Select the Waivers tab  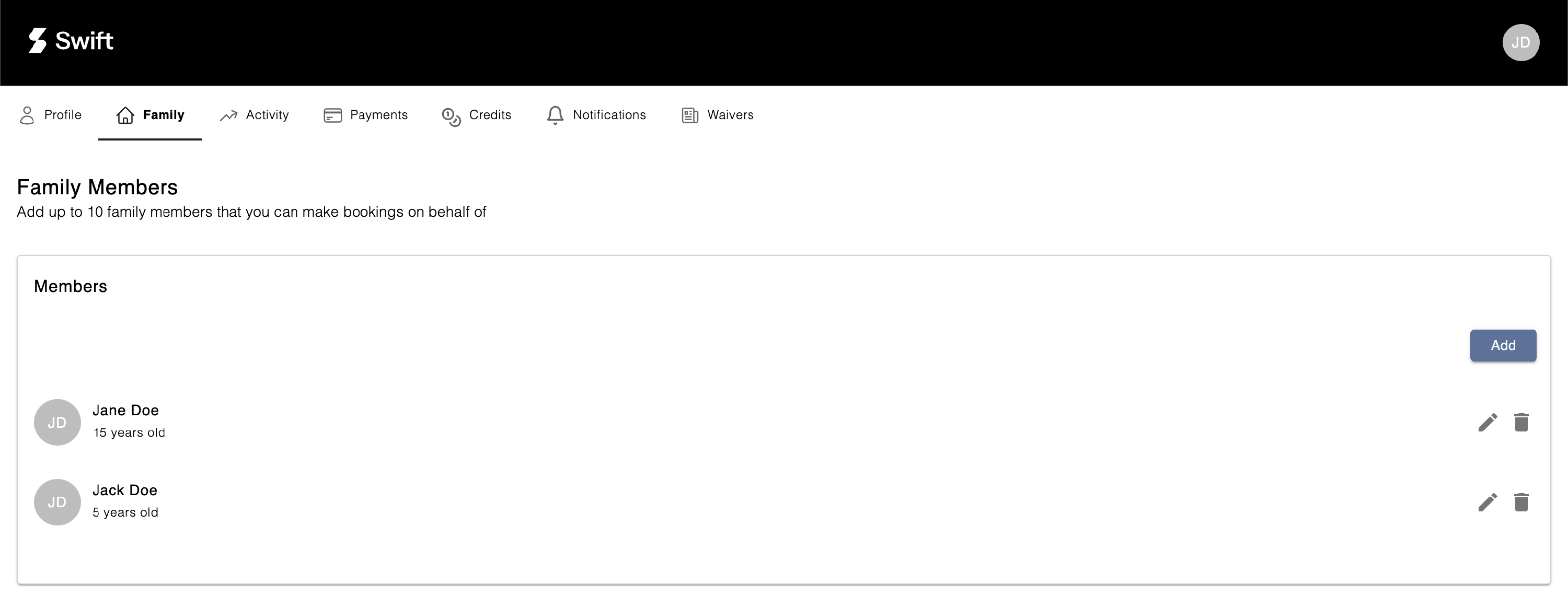[729, 115]
